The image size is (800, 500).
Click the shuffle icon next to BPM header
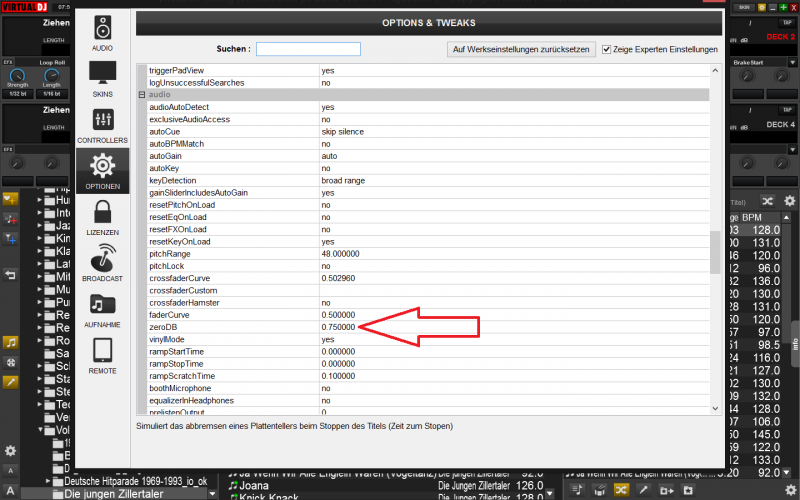767,201
